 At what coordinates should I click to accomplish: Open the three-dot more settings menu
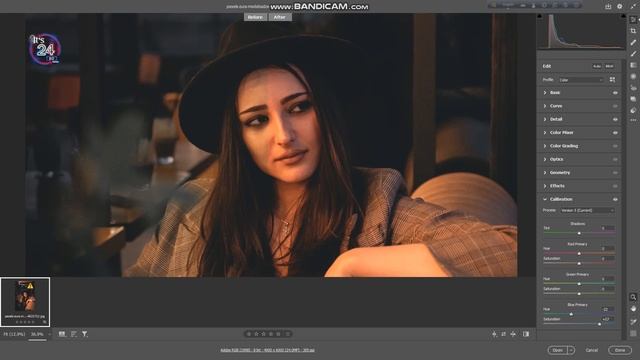click(633, 120)
